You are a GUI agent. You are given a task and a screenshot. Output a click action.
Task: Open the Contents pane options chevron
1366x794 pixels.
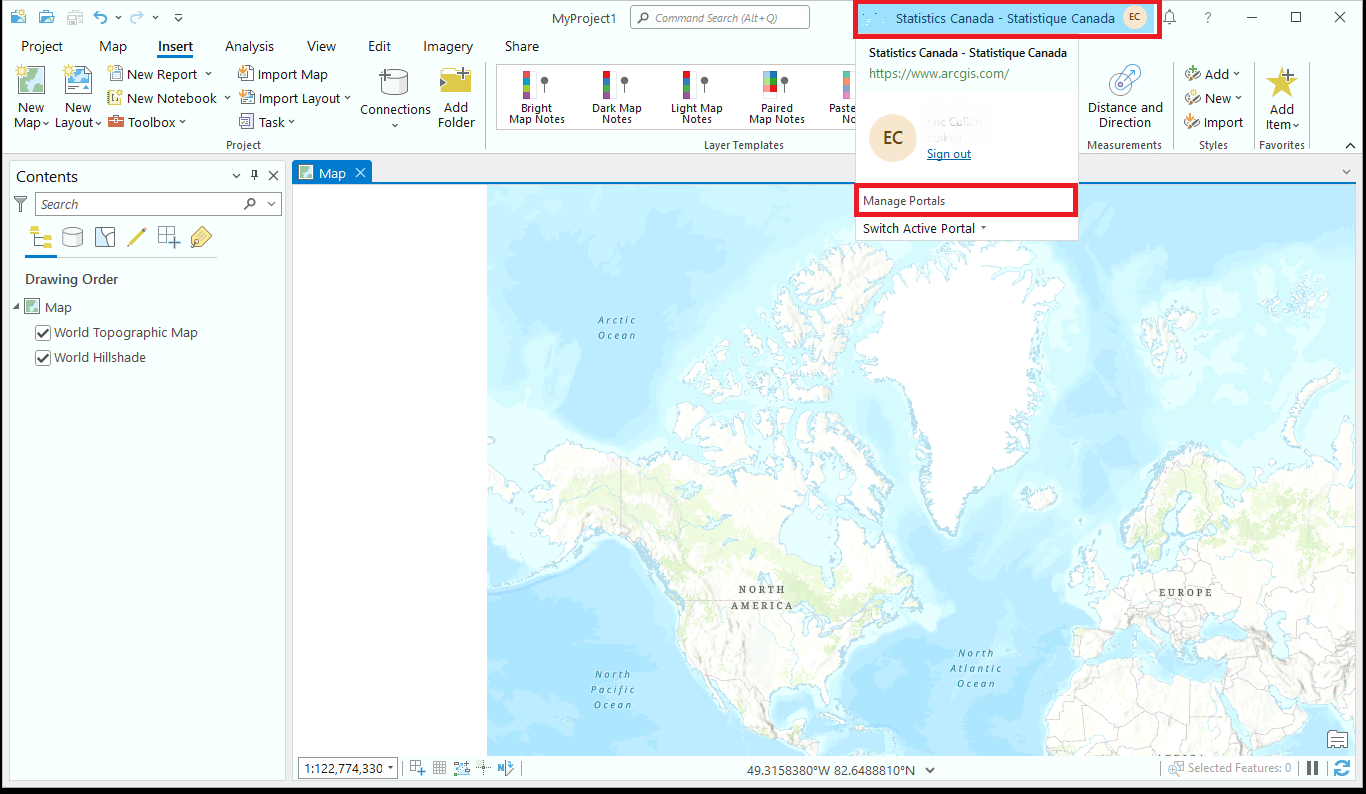[237, 176]
